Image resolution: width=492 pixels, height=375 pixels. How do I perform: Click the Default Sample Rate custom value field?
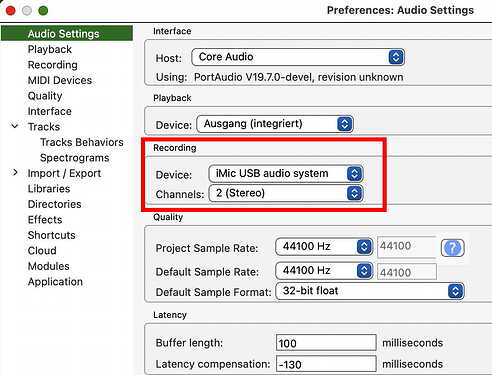click(407, 272)
